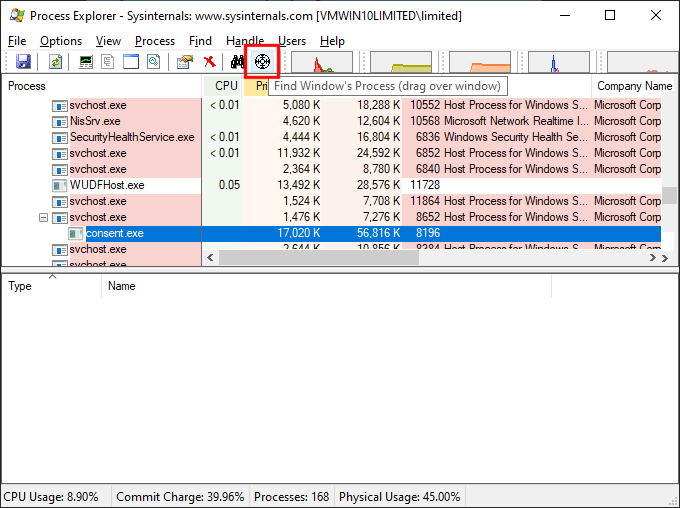Click the binoculars Find Handle icon
680x508 pixels.
(x=237, y=62)
